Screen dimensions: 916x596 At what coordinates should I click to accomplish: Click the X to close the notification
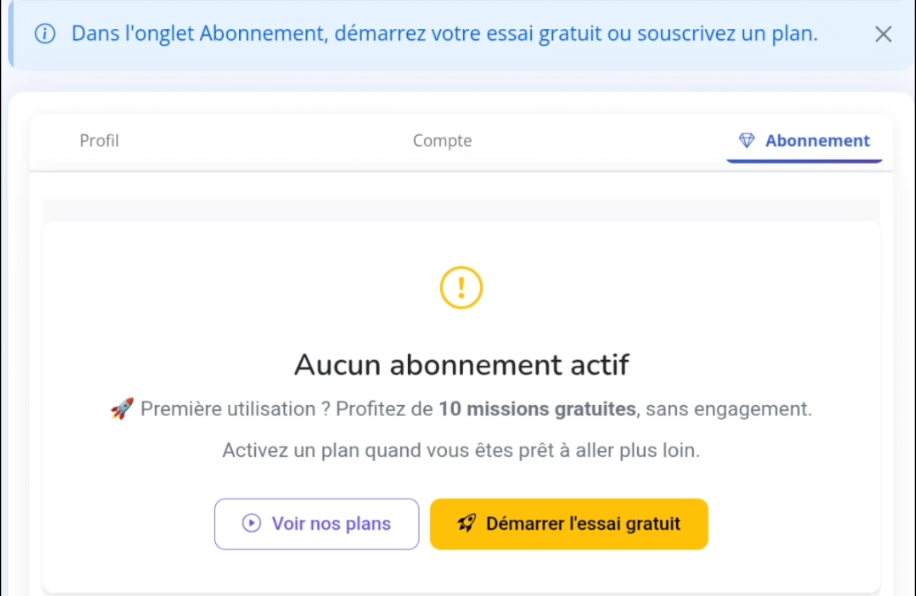883,33
